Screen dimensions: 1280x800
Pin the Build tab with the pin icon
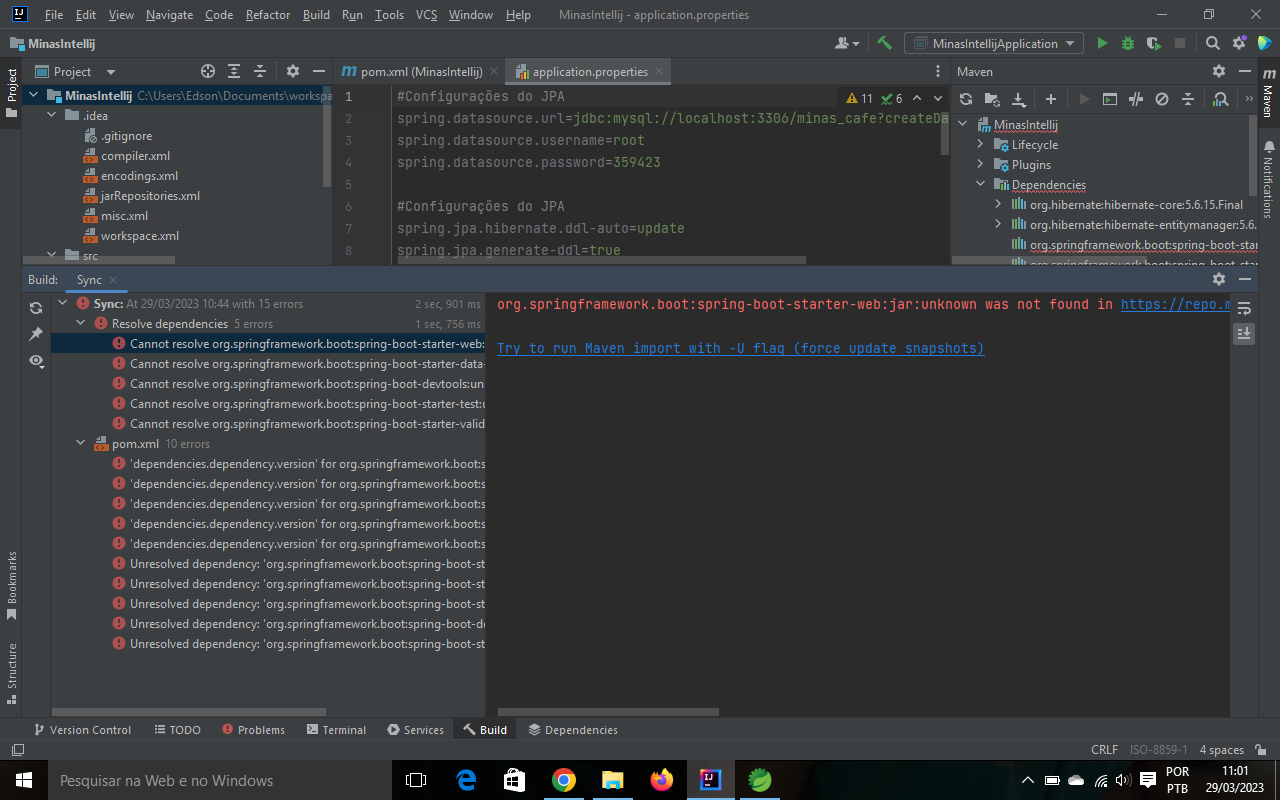tap(36, 334)
